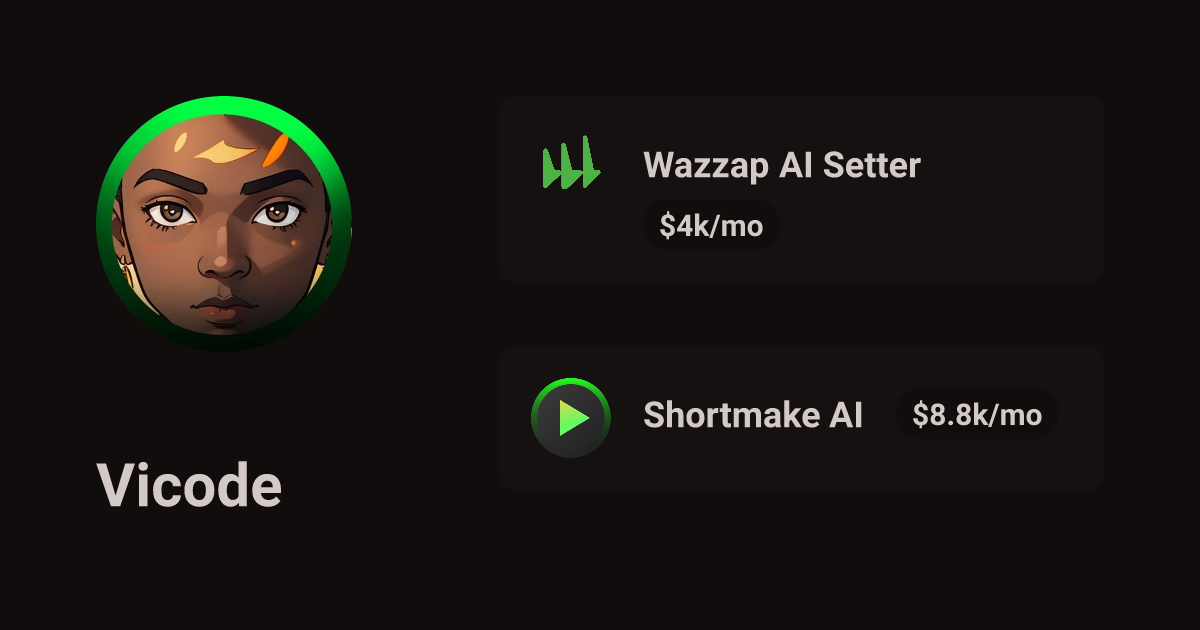Image resolution: width=1200 pixels, height=630 pixels.
Task: Open the Shortmake AI title link
Action: (x=753, y=414)
